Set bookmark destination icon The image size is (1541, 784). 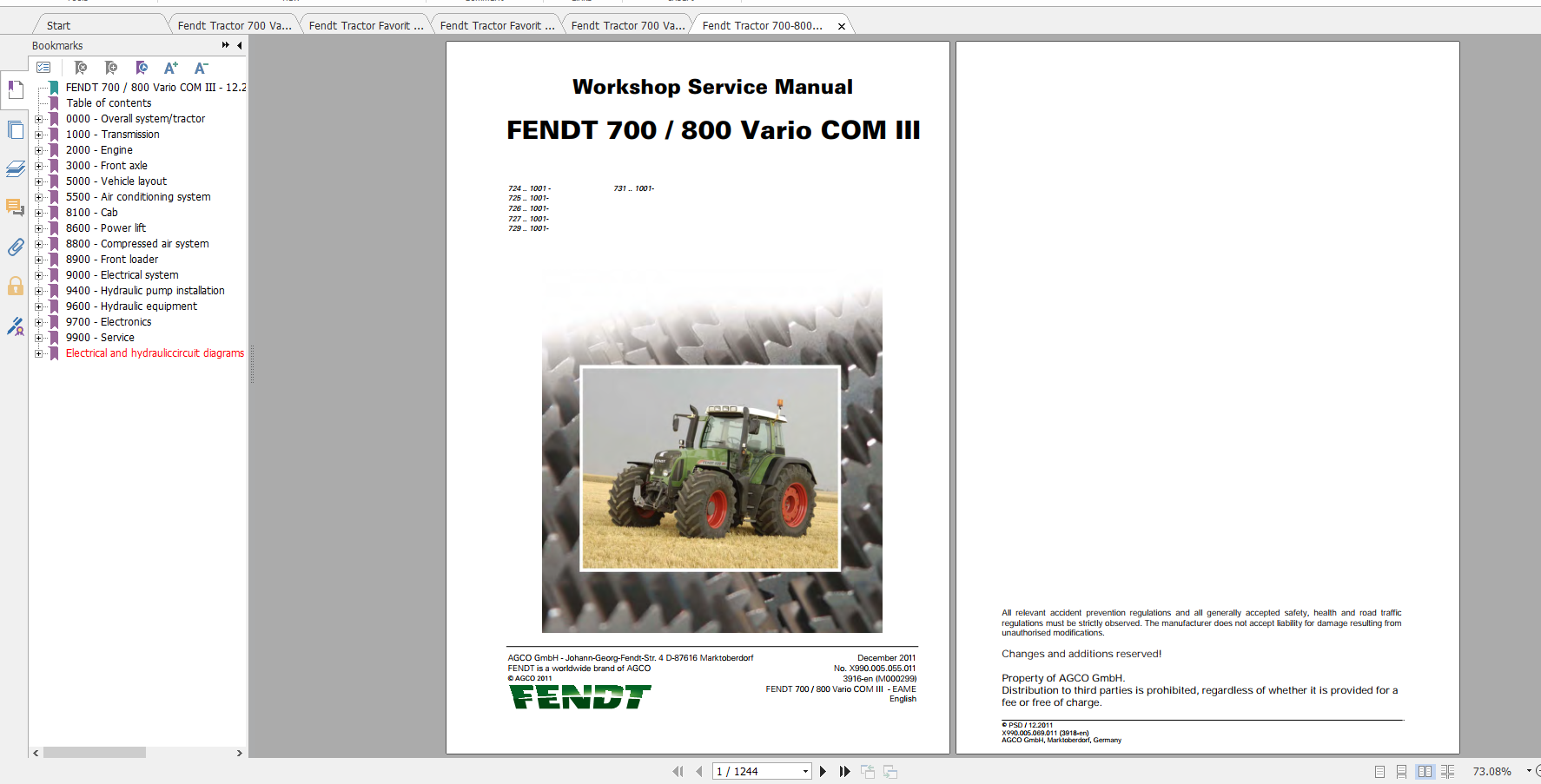(x=142, y=68)
